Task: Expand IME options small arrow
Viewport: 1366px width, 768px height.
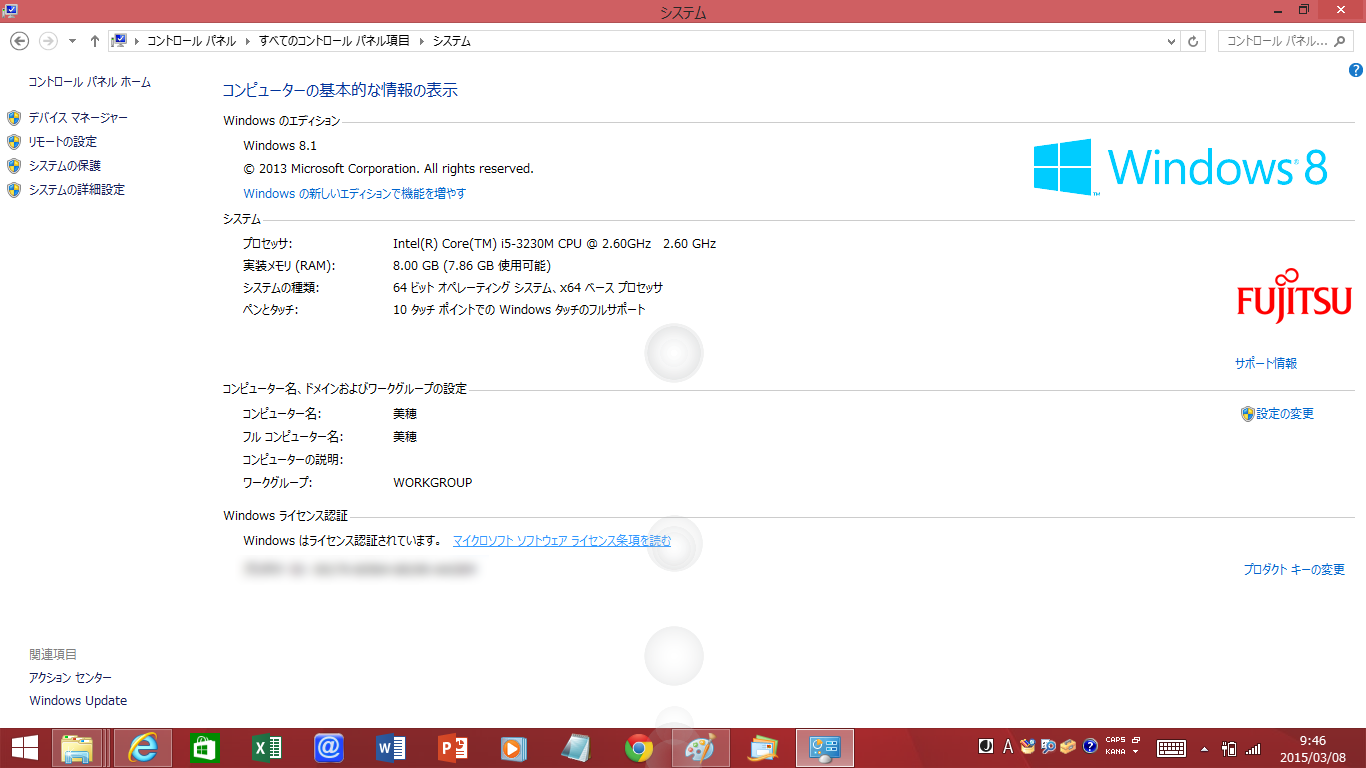Action: [x=1136, y=751]
